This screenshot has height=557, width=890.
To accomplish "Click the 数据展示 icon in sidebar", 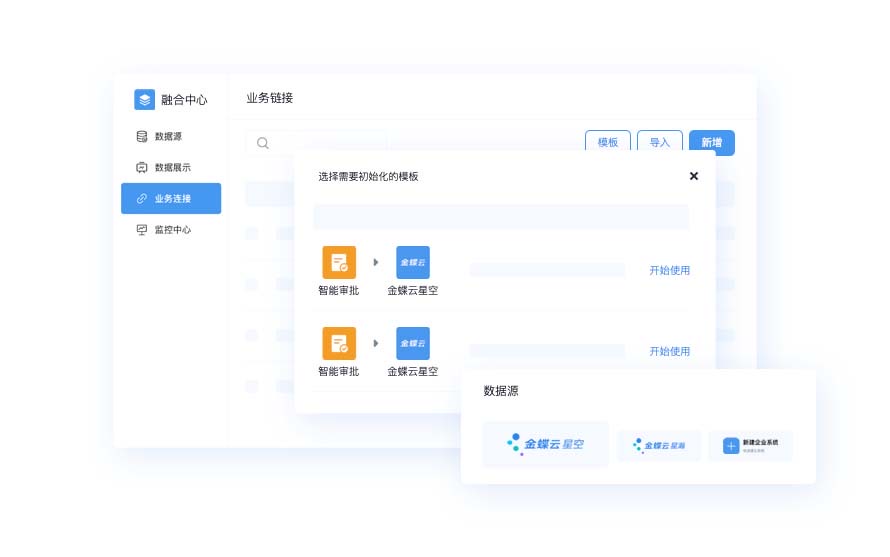I will click(142, 167).
